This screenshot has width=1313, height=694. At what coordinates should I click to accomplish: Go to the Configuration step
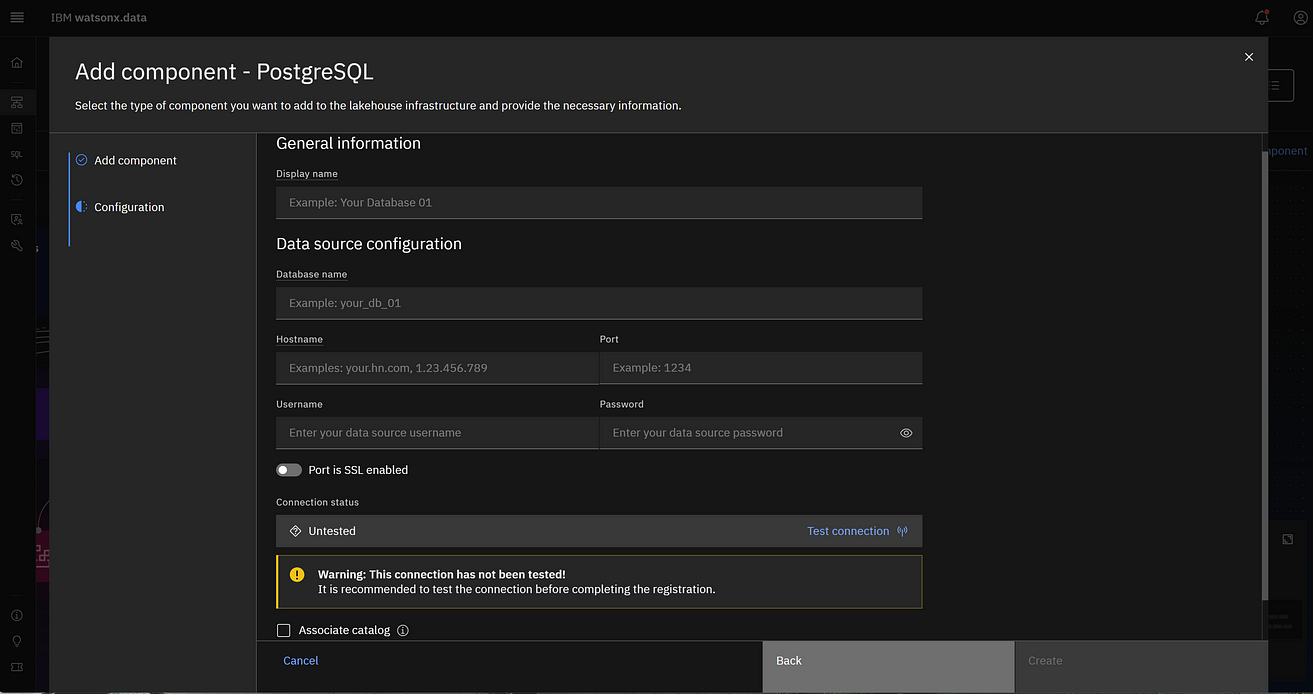point(121,207)
